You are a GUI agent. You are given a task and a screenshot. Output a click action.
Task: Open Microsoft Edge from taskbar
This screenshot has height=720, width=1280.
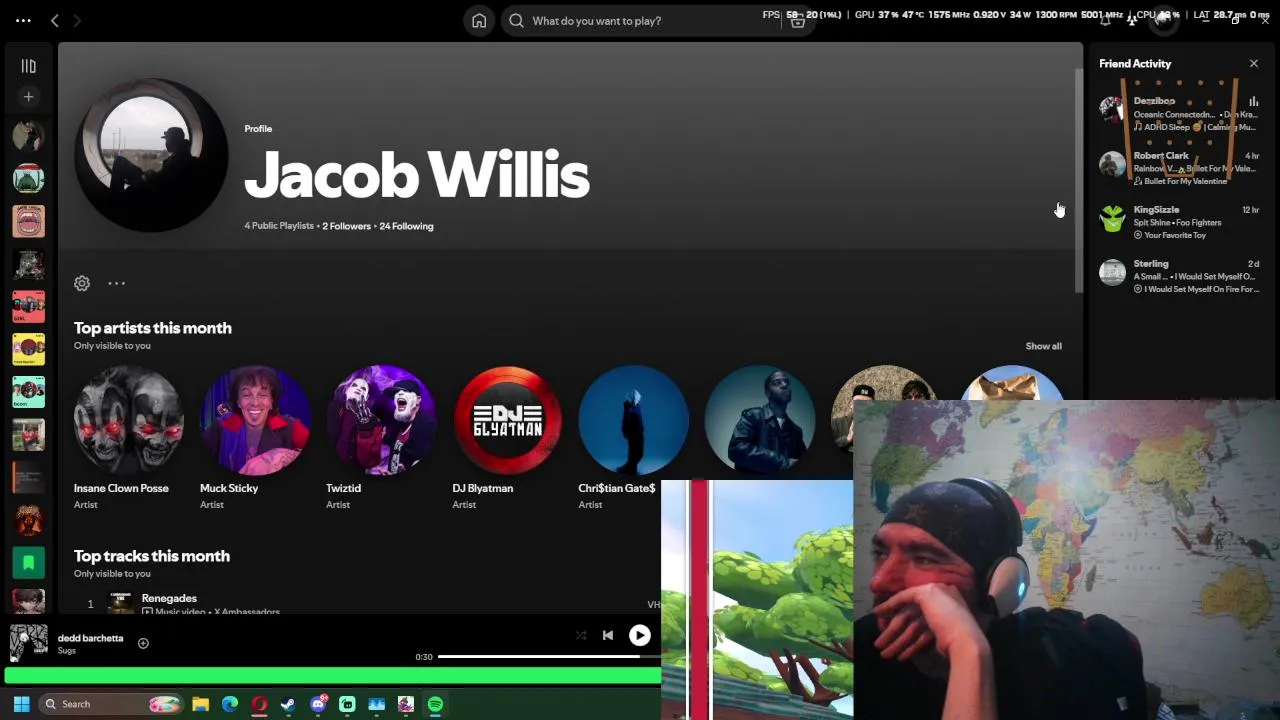pos(230,704)
